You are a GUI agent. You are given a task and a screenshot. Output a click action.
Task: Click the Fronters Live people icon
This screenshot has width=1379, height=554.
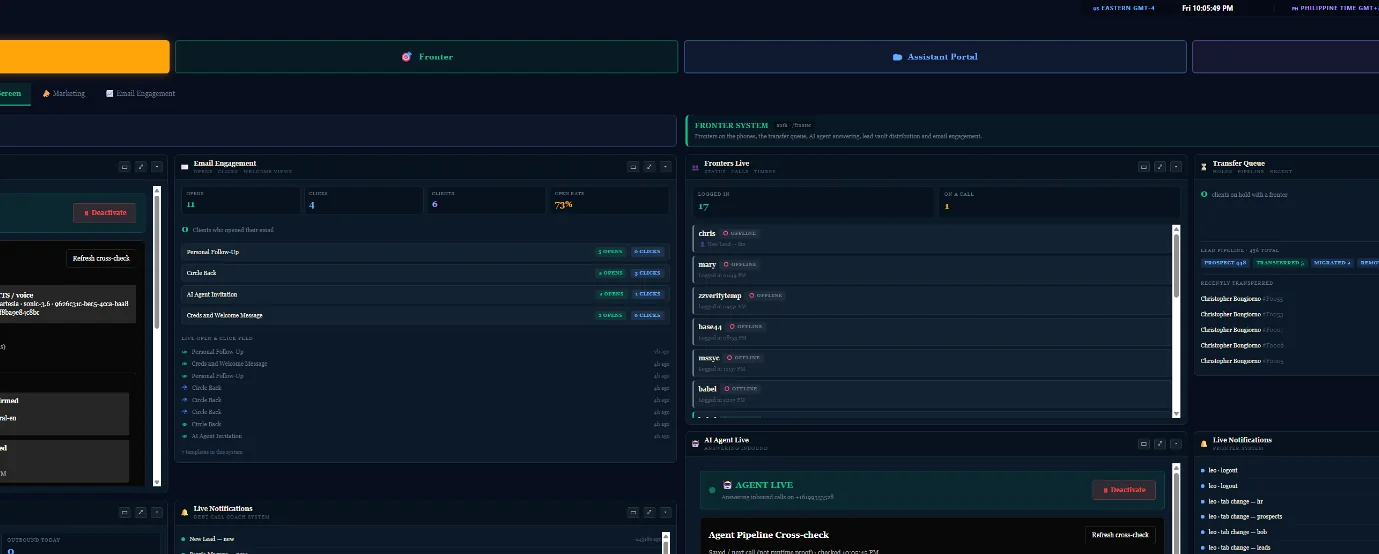click(695, 167)
